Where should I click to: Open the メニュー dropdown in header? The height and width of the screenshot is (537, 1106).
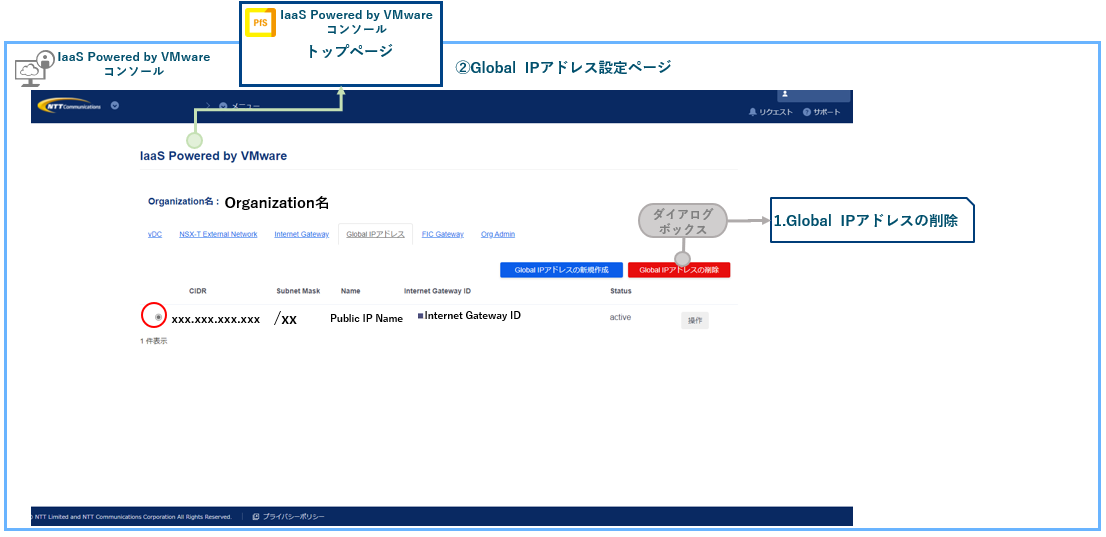240,107
